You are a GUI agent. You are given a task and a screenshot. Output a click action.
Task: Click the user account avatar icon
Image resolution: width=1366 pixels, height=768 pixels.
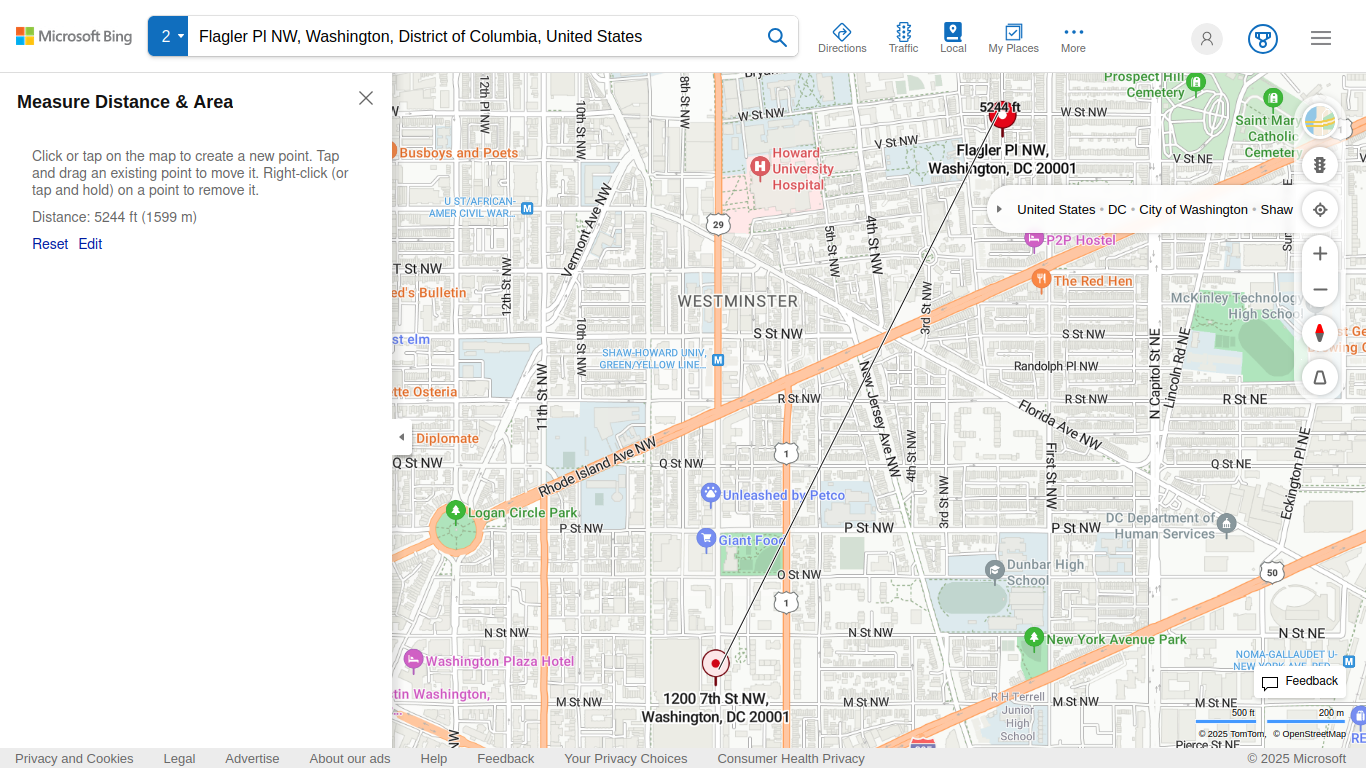pos(1207,38)
